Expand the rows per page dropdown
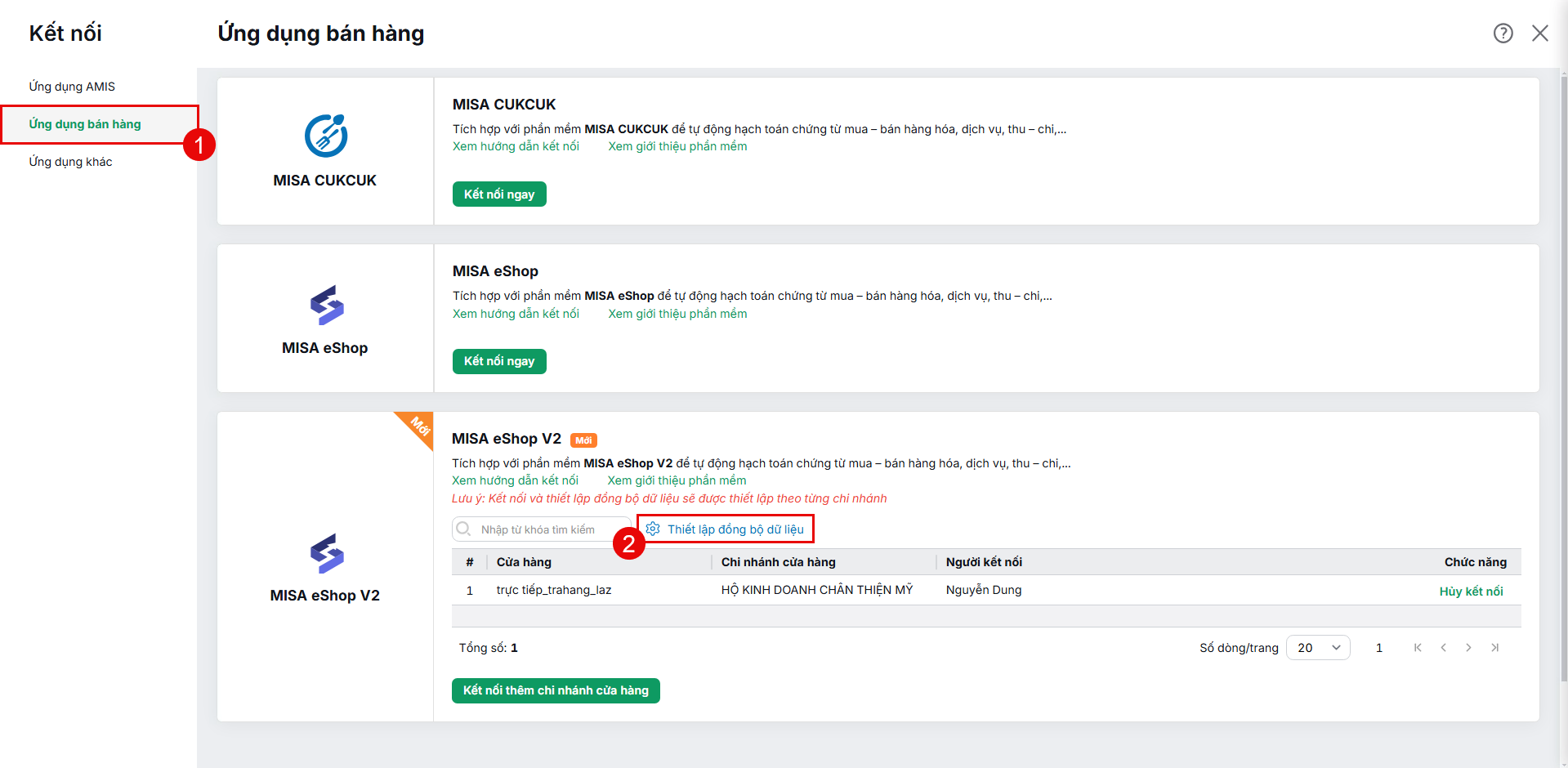 (1318, 648)
